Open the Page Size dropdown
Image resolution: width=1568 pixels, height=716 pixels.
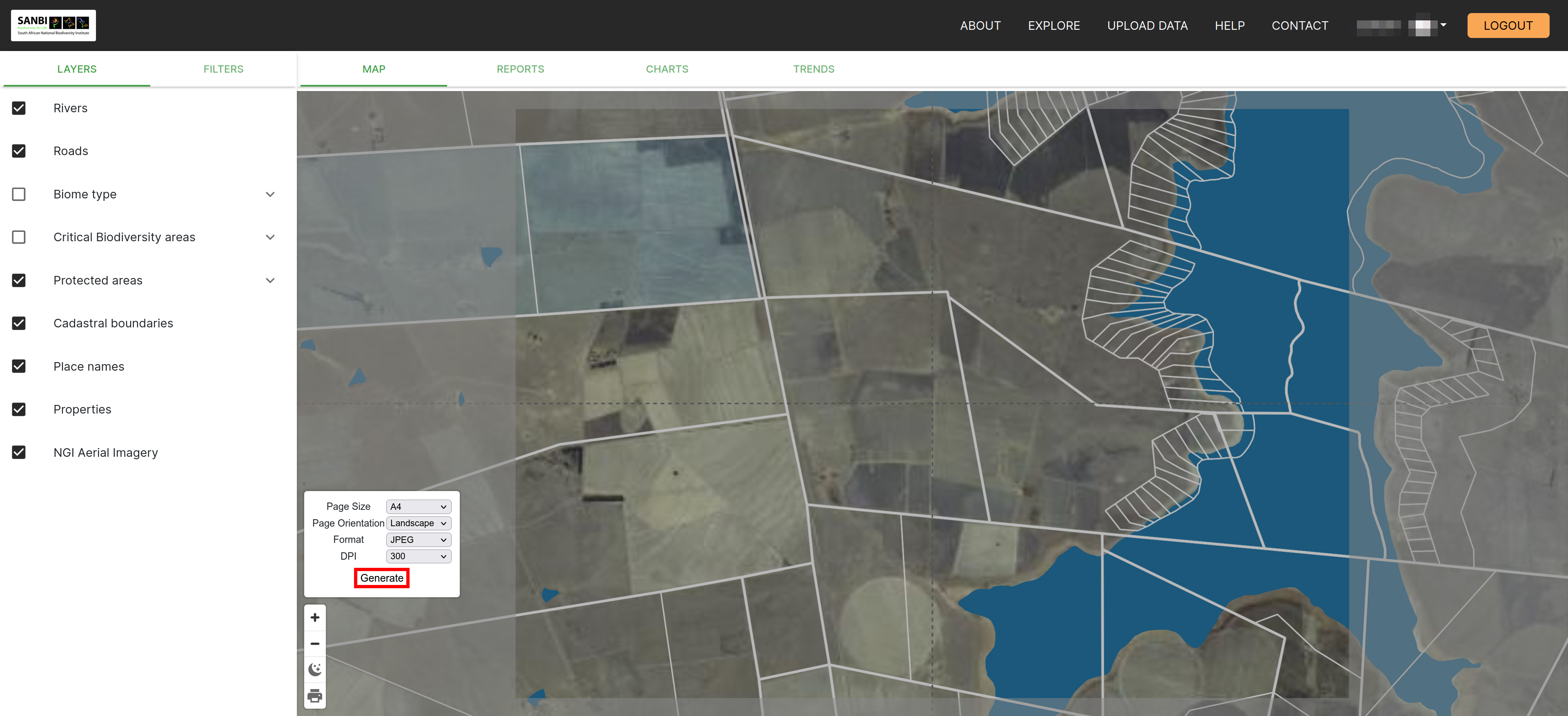418,507
